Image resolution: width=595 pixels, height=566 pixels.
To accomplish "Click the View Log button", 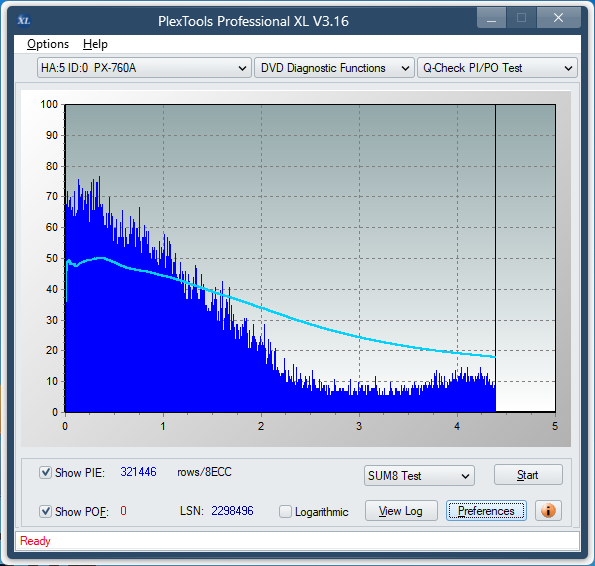I will [x=401, y=511].
